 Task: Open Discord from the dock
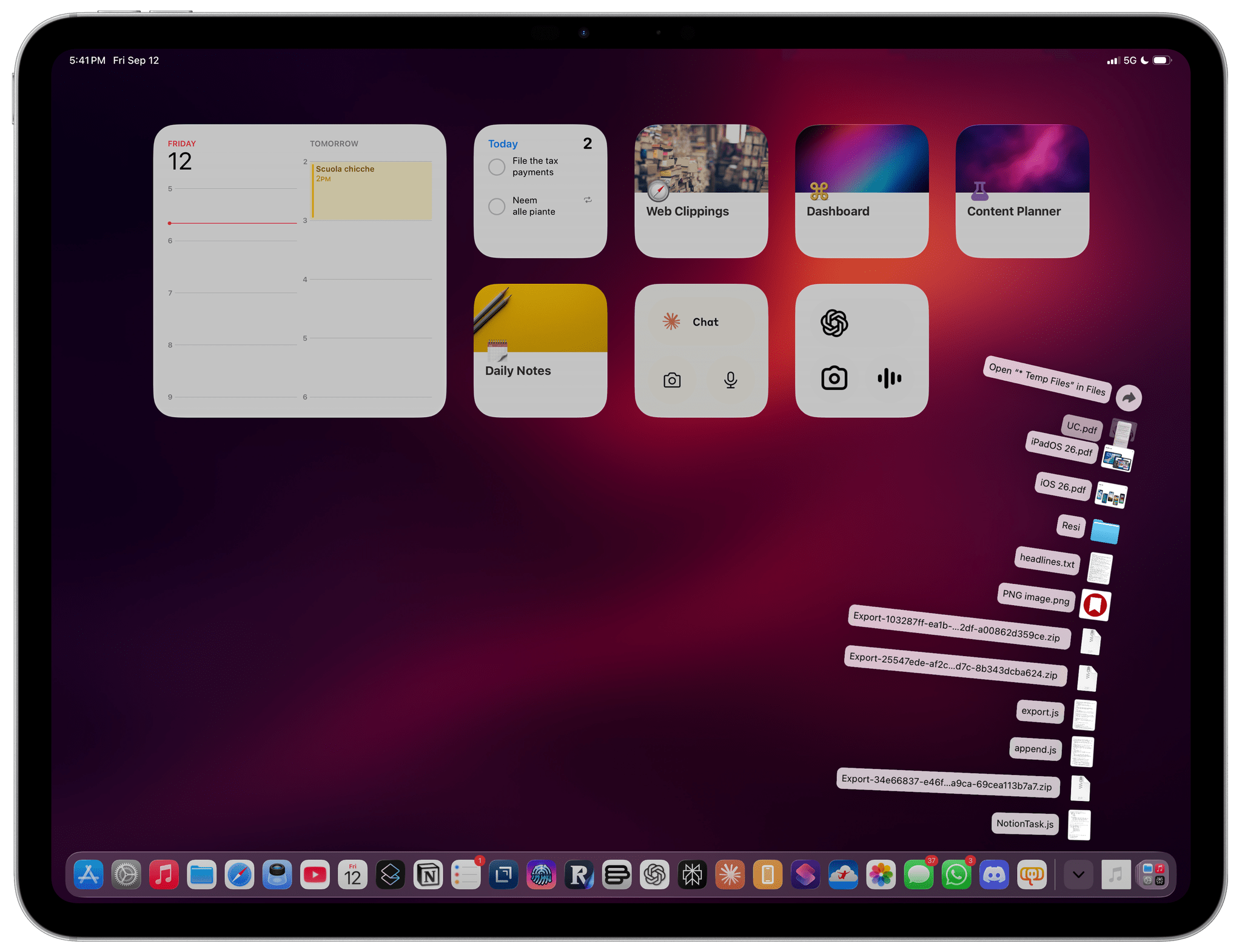pos(994,875)
